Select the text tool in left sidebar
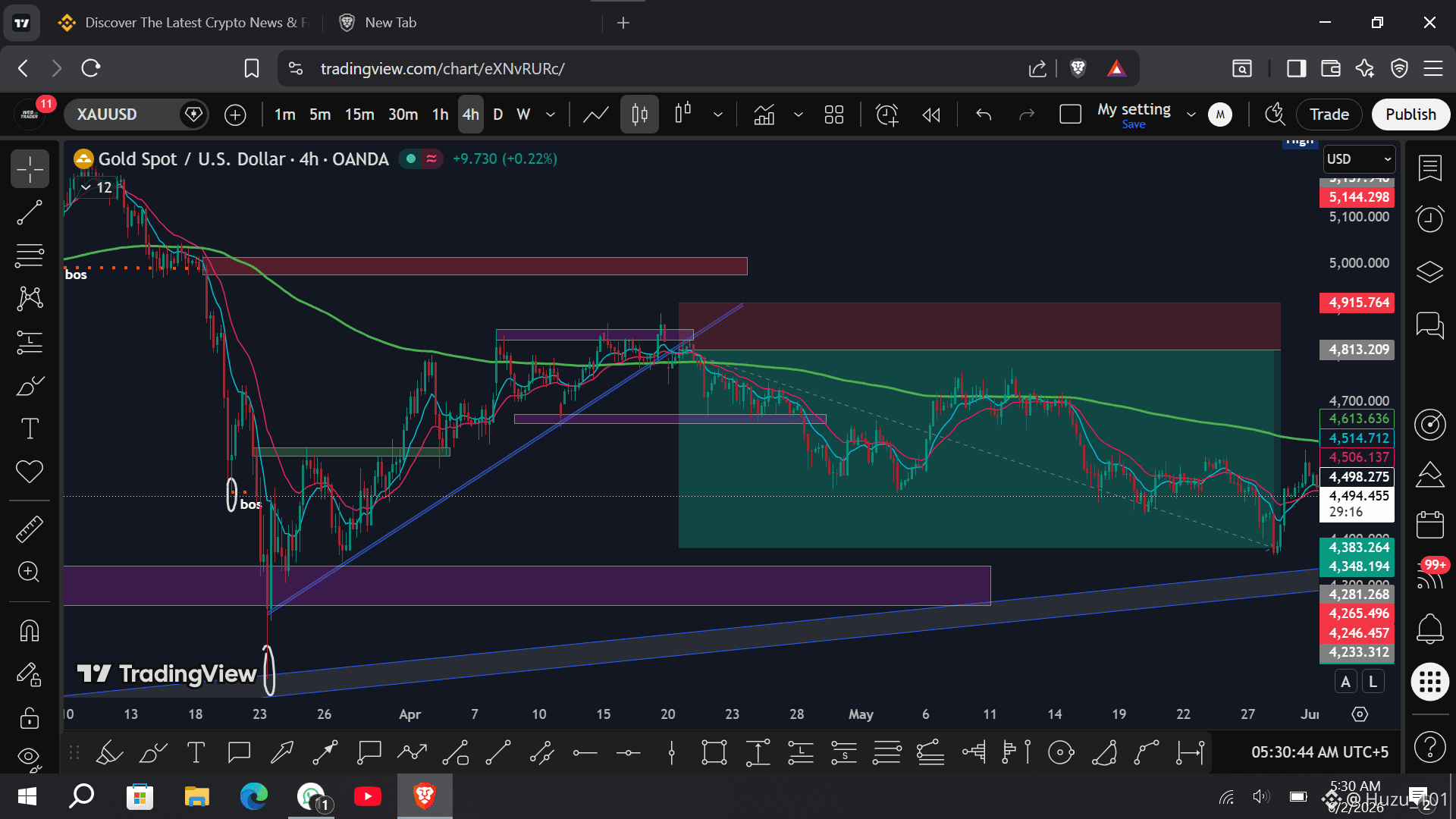This screenshot has height=819, width=1456. click(x=30, y=429)
